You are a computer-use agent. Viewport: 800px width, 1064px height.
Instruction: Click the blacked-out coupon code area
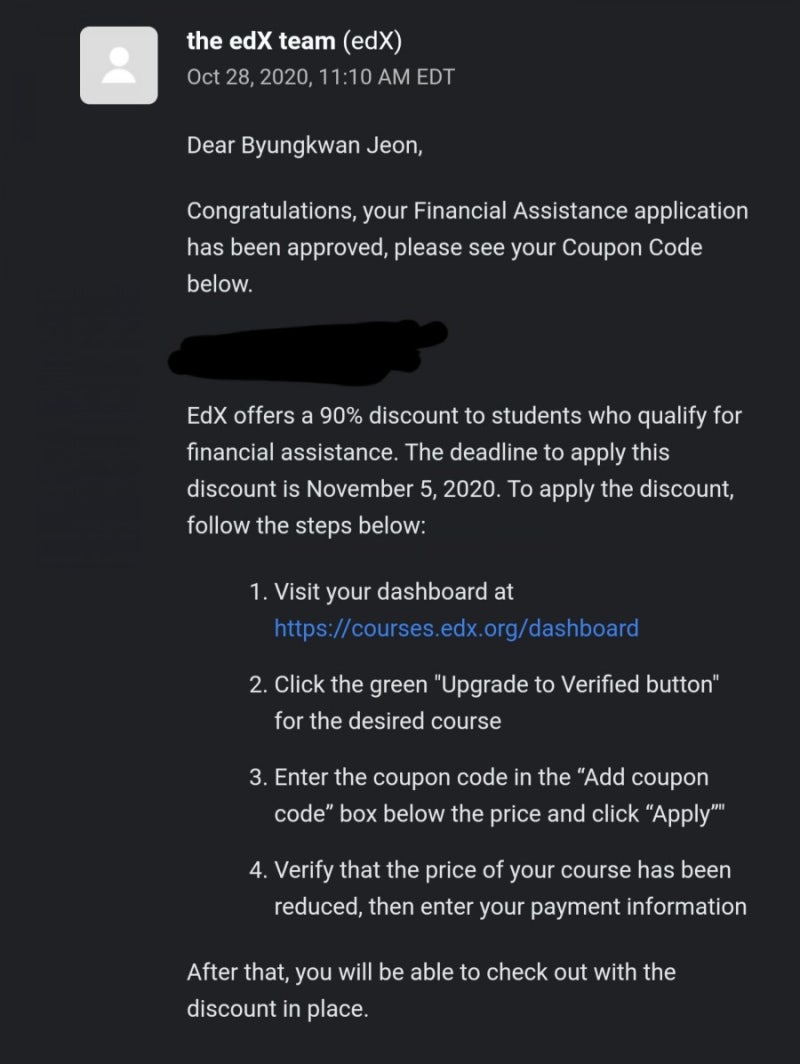pos(307,350)
